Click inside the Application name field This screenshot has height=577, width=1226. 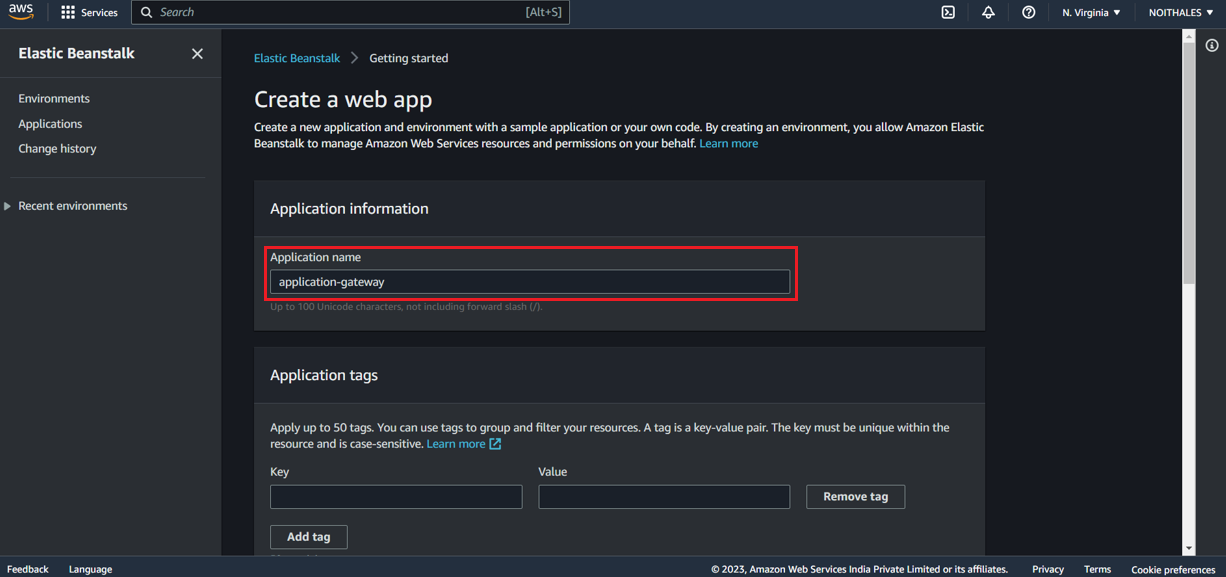point(530,281)
